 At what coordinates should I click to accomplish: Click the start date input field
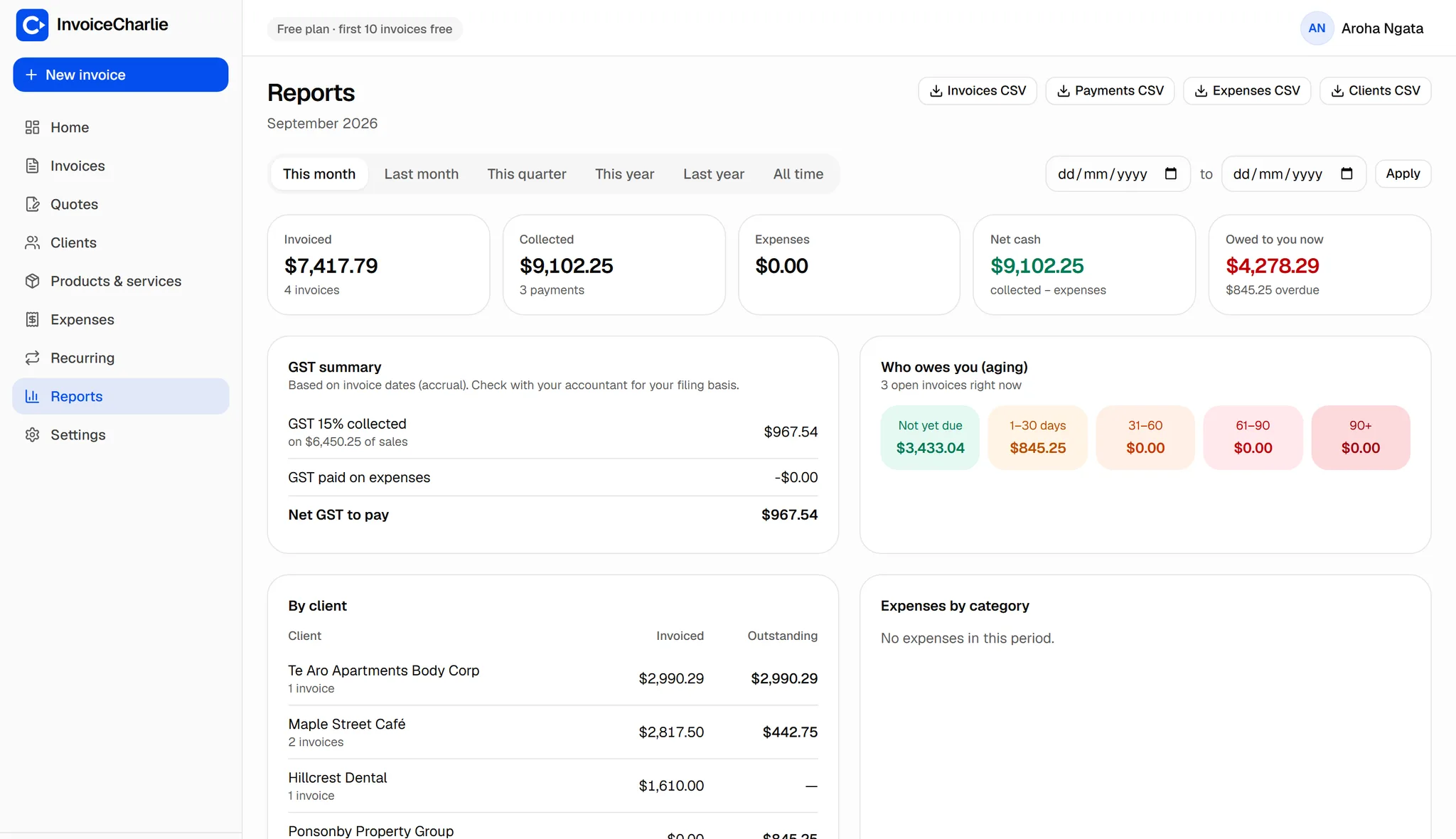coord(1118,173)
